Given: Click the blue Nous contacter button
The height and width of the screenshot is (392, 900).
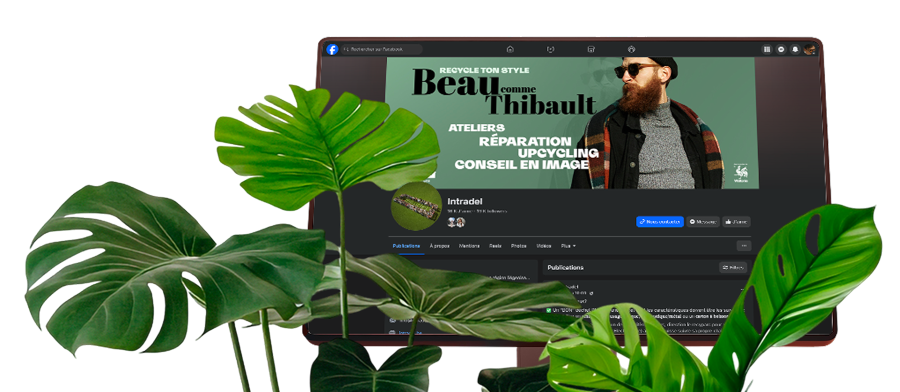Looking at the screenshot, I should [x=660, y=222].
